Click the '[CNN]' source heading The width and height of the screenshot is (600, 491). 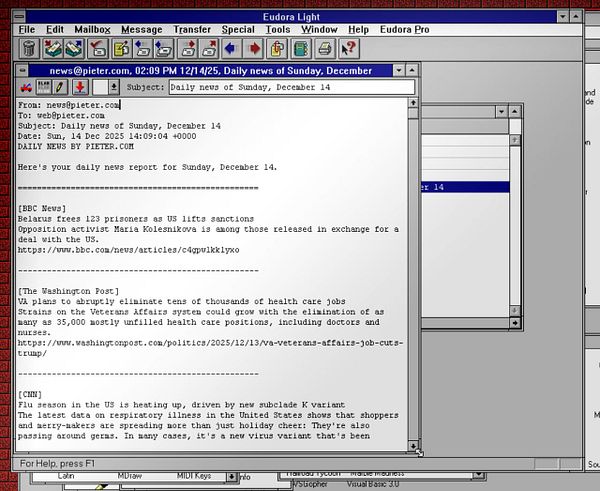[x=30, y=395]
